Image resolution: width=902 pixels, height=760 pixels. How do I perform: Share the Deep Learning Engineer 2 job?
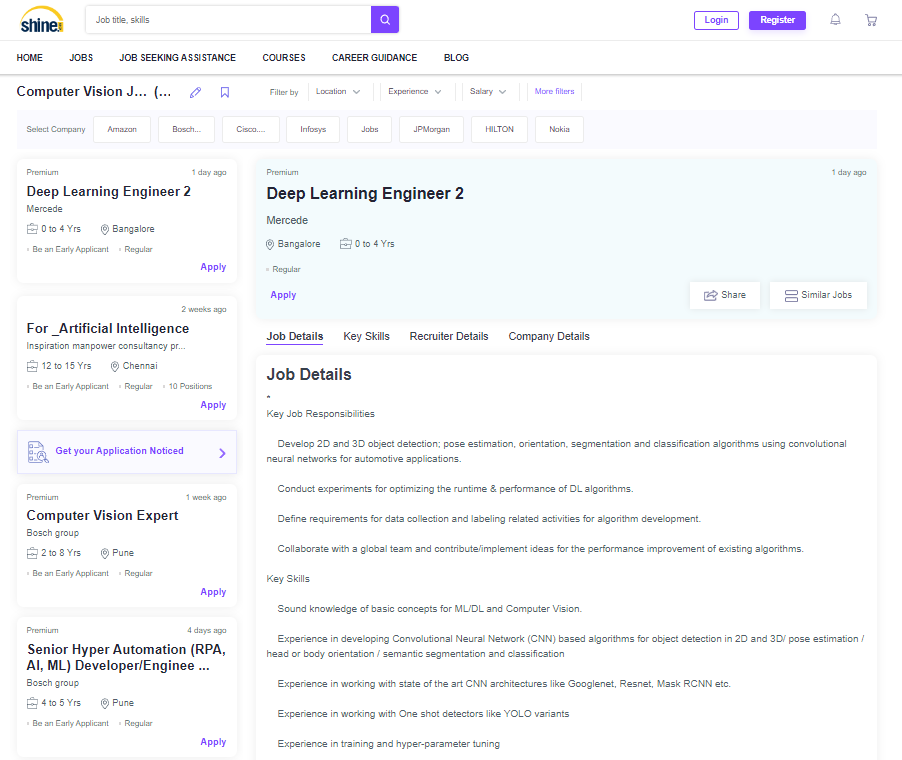pyautogui.click(x=725, y=295)
